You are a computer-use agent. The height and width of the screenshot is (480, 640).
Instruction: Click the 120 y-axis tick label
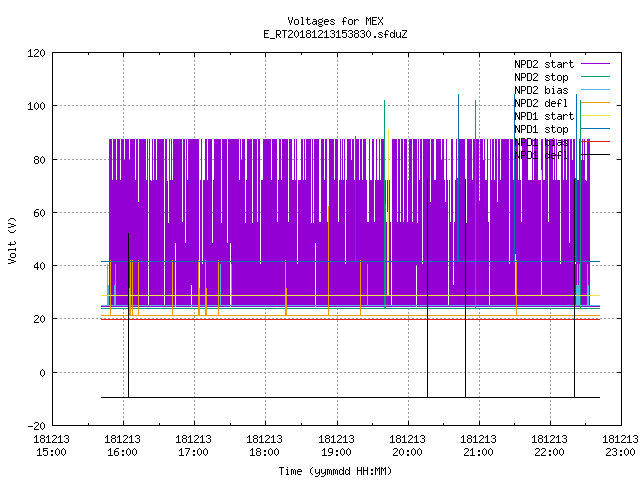[x=36, y=53]
